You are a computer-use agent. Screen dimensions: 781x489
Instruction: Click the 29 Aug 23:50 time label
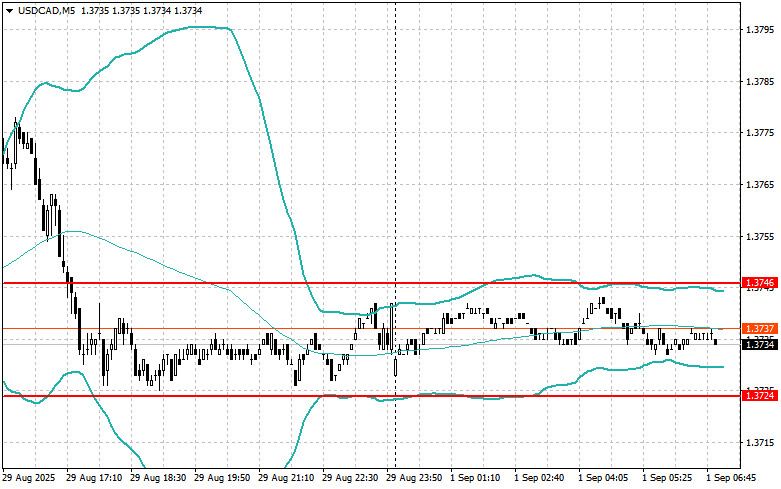coord(414,478)
